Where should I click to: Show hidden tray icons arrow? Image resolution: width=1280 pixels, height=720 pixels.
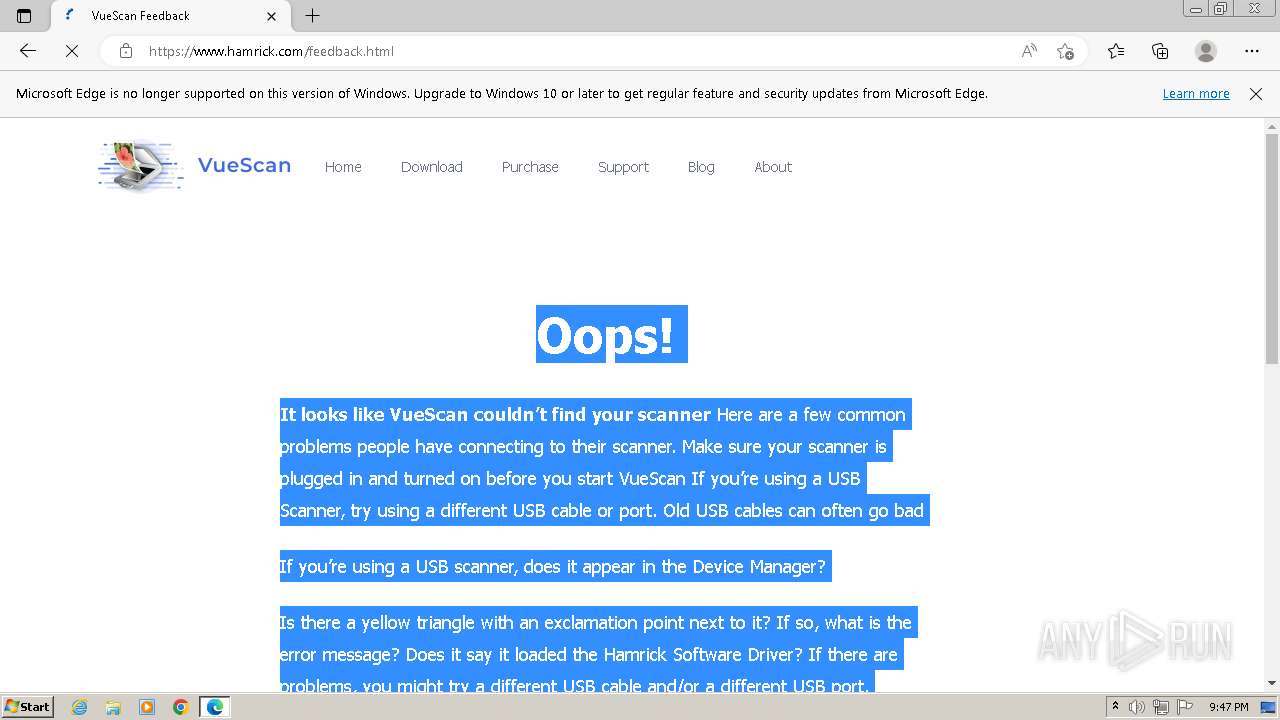[x=1116, y=707]
